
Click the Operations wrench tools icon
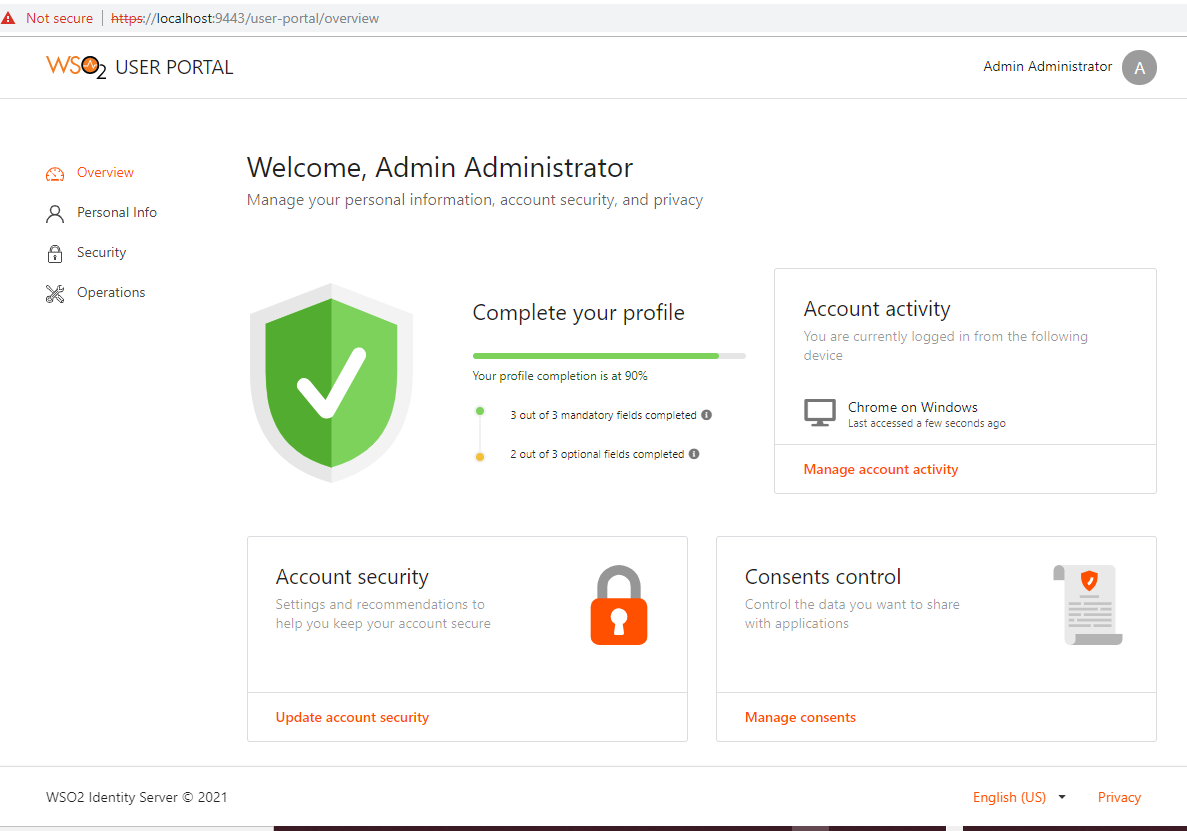55,293
